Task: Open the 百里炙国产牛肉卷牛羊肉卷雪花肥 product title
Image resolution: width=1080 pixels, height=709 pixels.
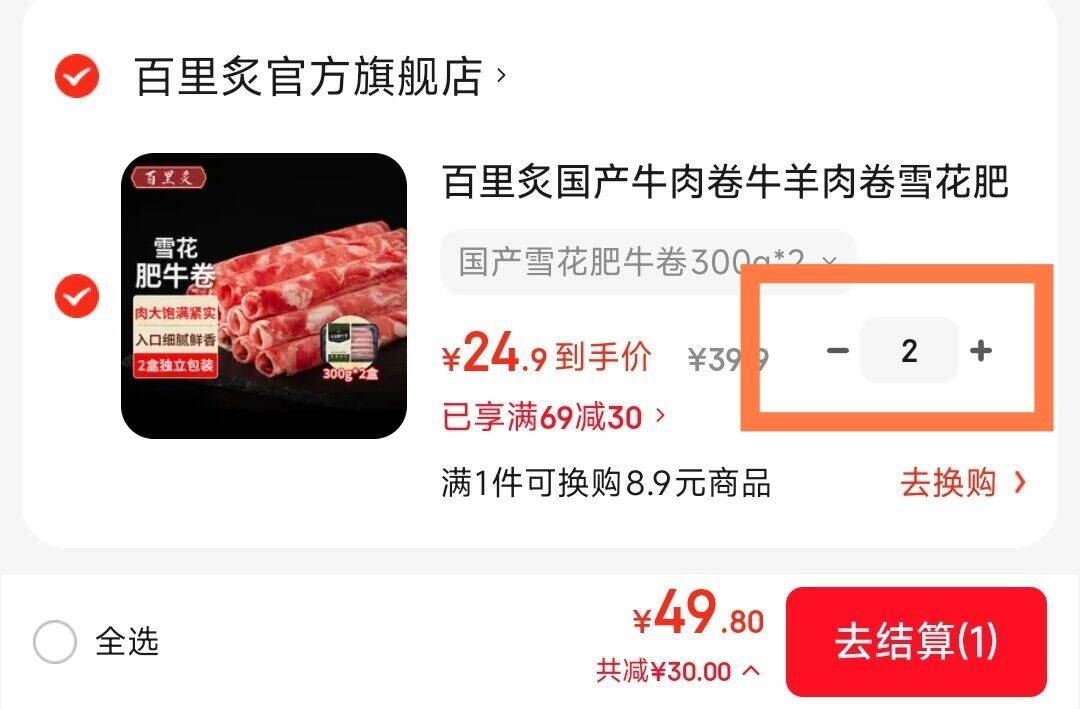Action: tap(725, 182)
